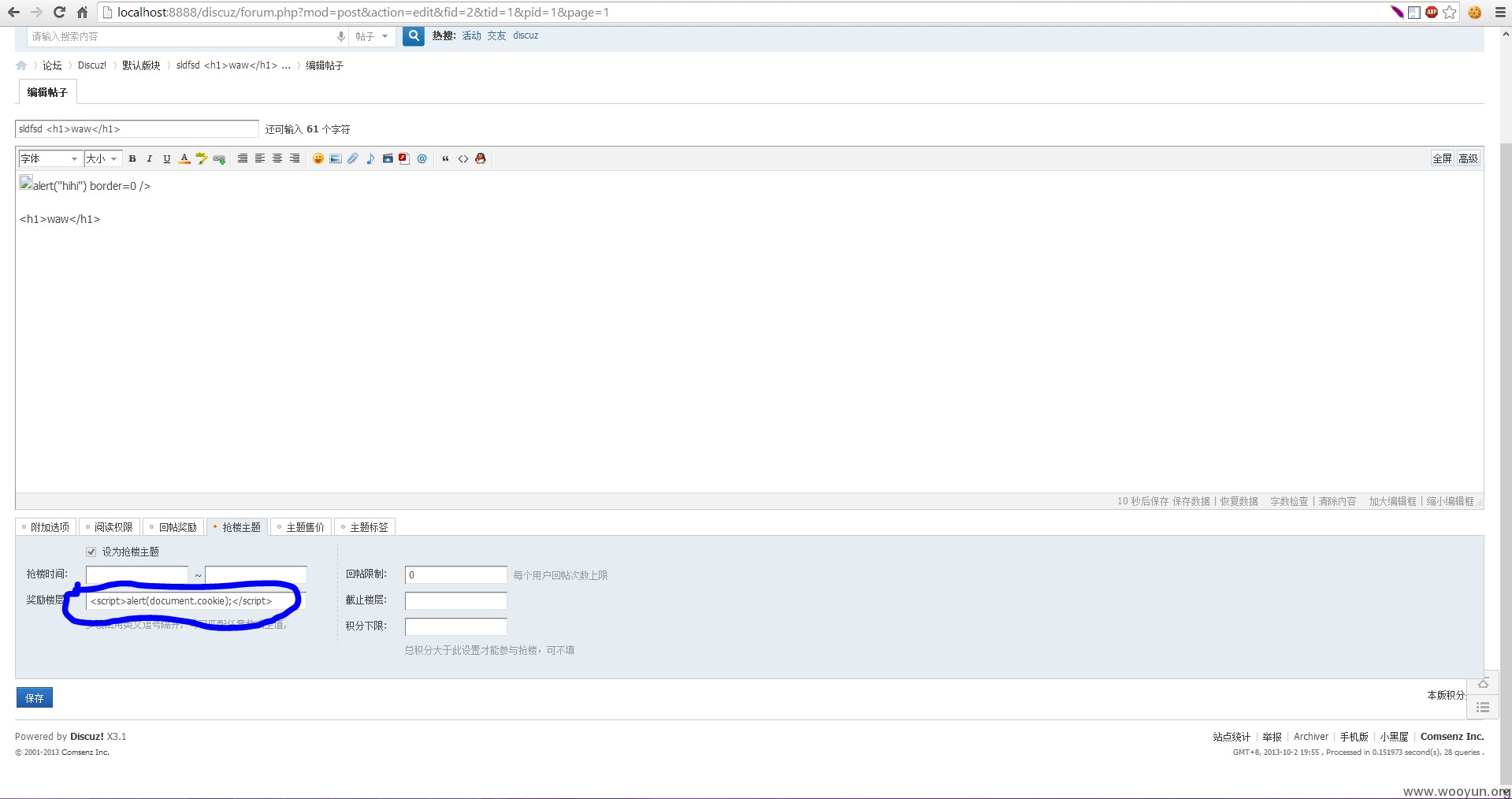Insert a hyperlink with chain icon
The image size is (1512, 799).
[x=219, y=158]
